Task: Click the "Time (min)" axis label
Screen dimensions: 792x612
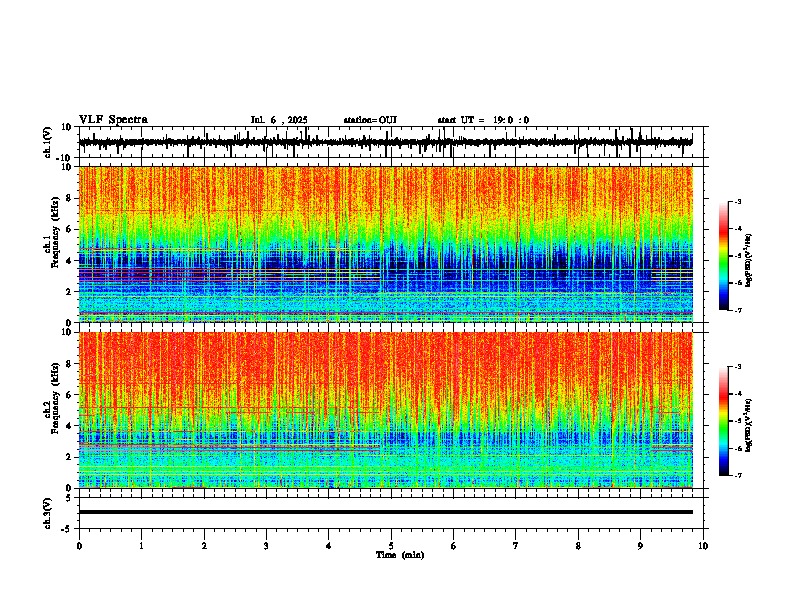Action: click(x=400, y=555)
